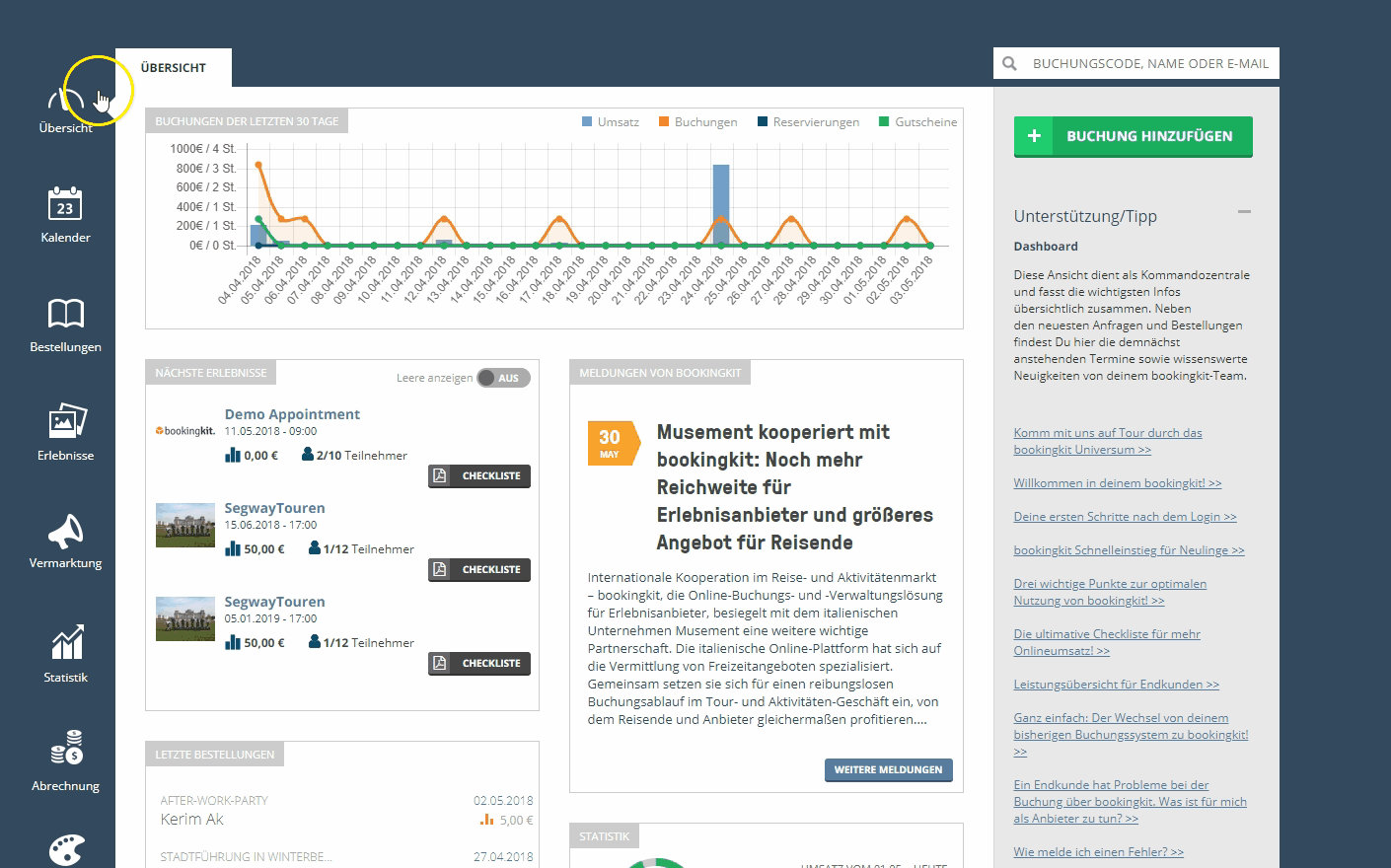1391x868 pixels.
Task: Open Vermarktung megaphone icon
Action: [x=66, y=532]
